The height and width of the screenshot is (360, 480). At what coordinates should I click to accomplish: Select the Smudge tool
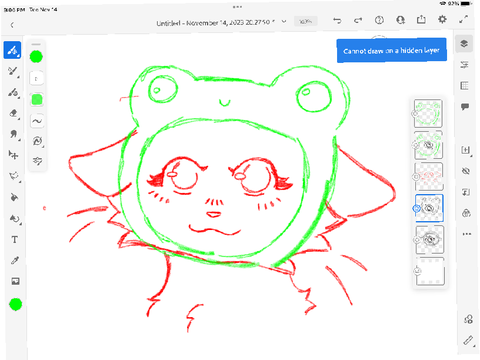pos(13,134)
